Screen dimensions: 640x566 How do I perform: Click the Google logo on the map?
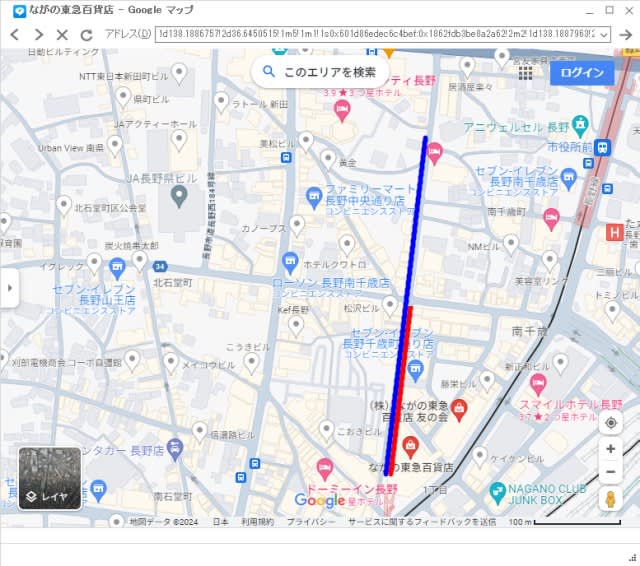click(320, 499)
